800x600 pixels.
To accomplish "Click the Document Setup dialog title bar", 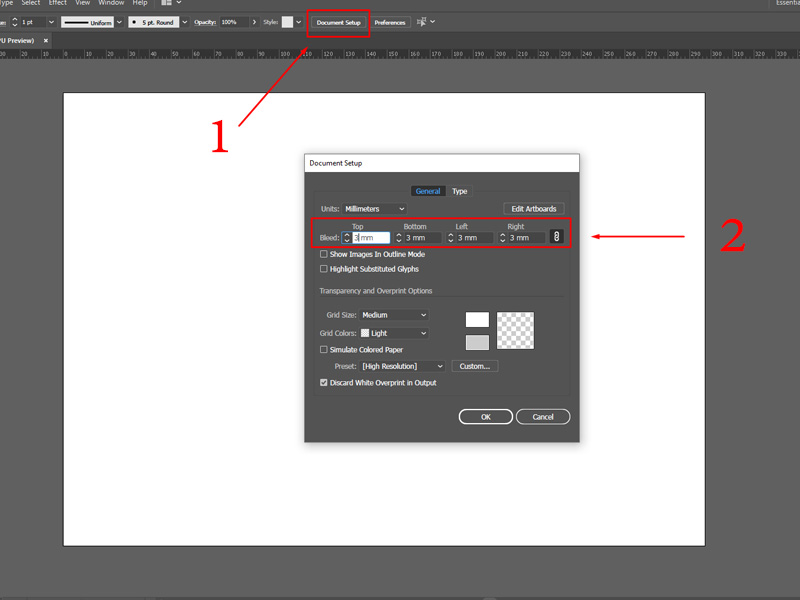I will 442,163.
